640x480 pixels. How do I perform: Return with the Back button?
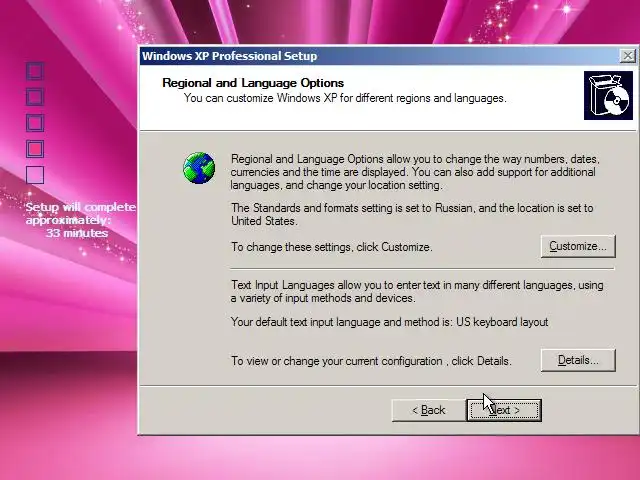tap(429, 410)
